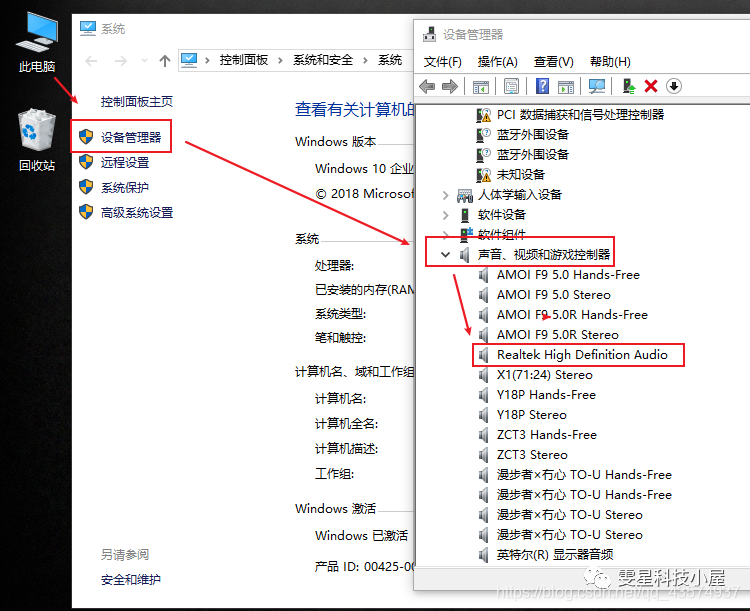Select 英特尔(R) 显示器音频 device
Image resolution: width=750 pixels, height=611 pixels.
(555, 555)
